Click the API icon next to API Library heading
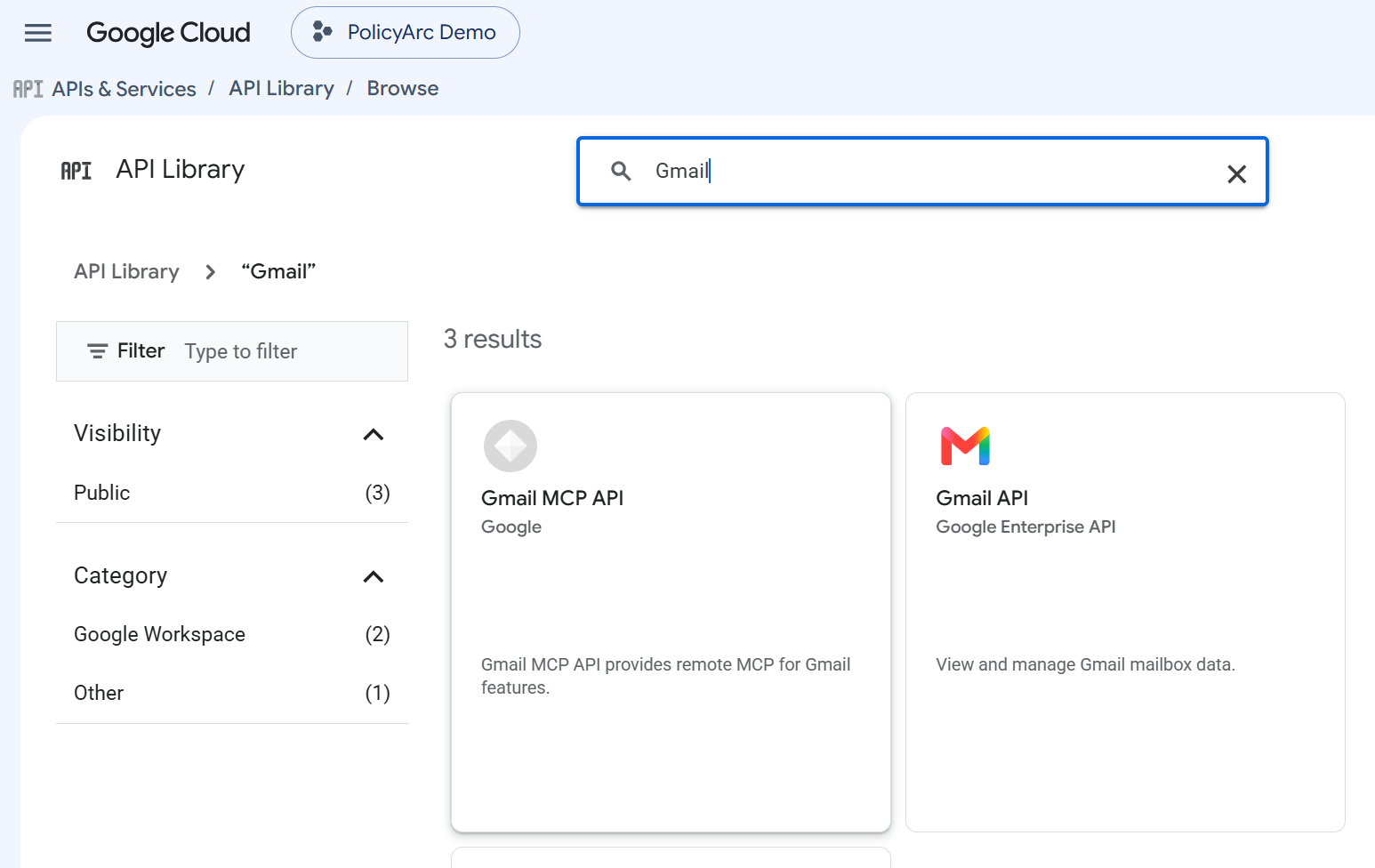The width and height of the screenshot is (1375, 868). click(76, 171)
